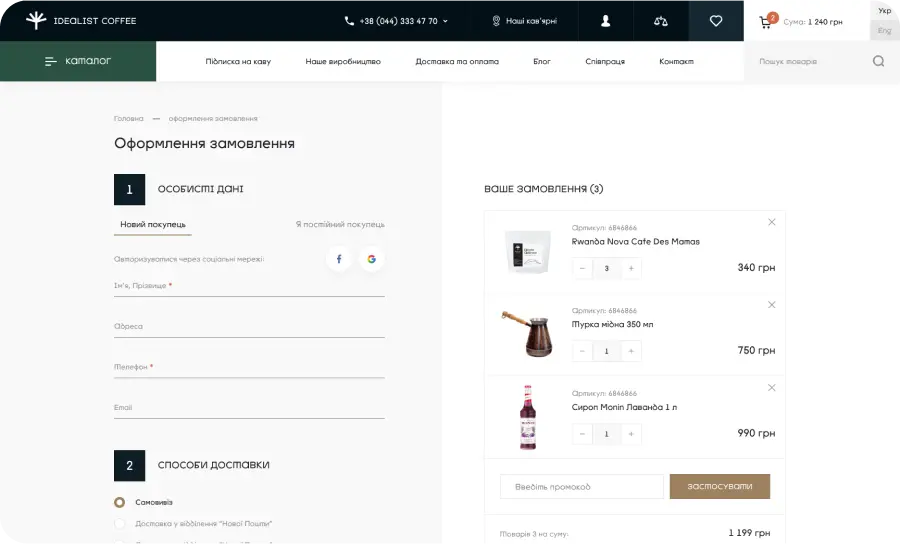
Task: Open the Співпраця menu item
Action: [605, 61]
